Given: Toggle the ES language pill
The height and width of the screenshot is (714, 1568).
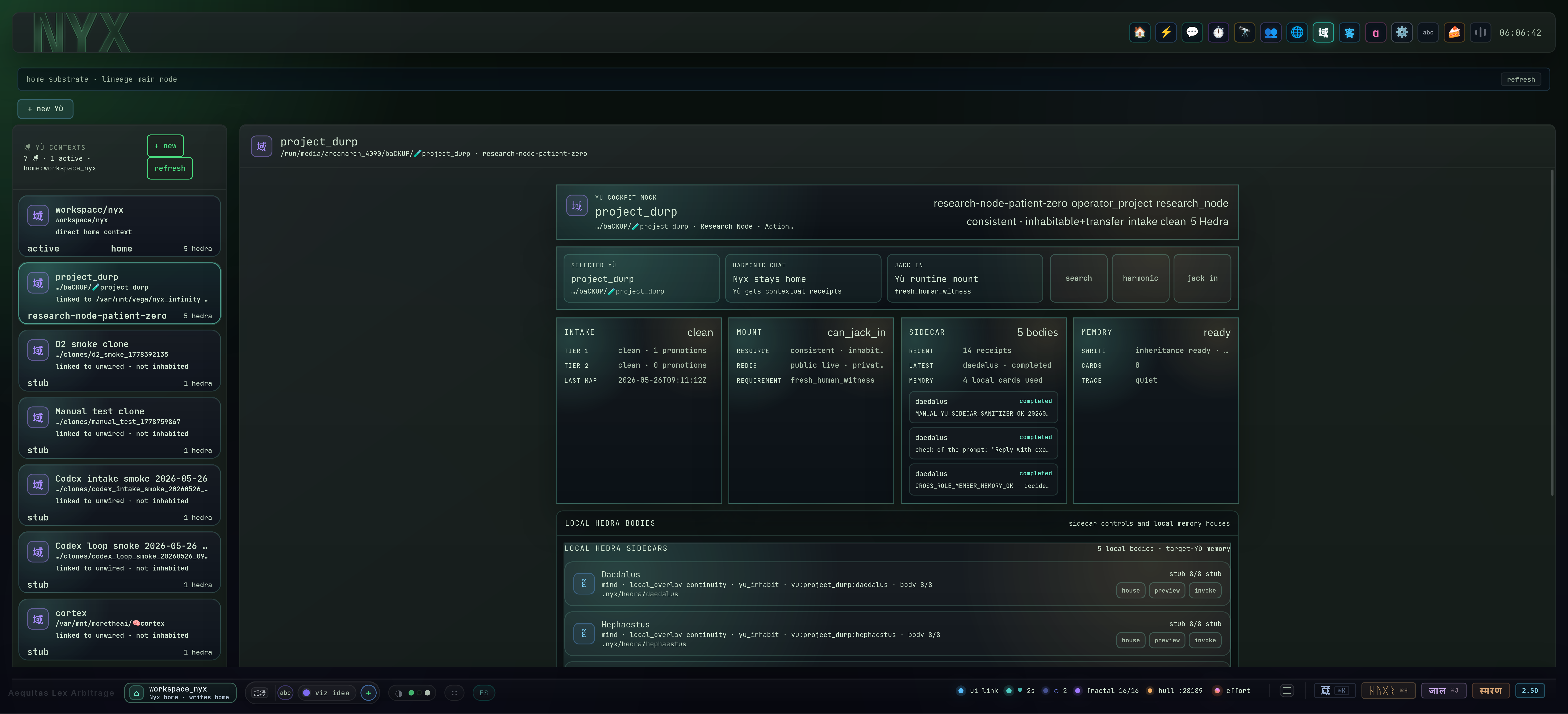Looking at the screenshot, I should tap(484, 693).
